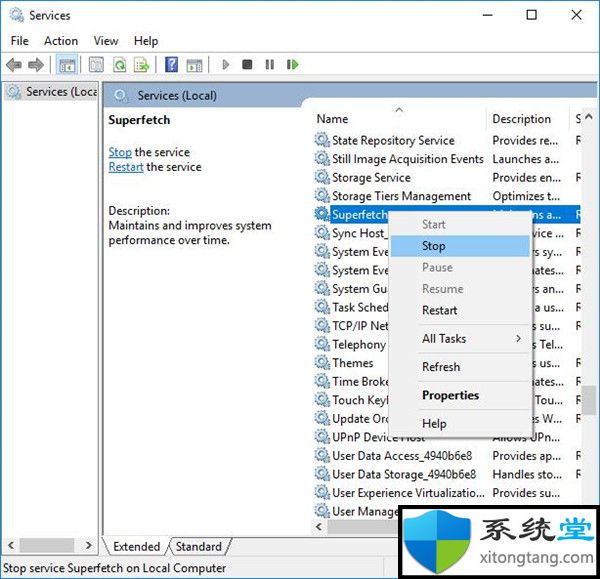
Task: Click the Services (Local) pane header
Action: pyautogui.click(x=177, y=95)
